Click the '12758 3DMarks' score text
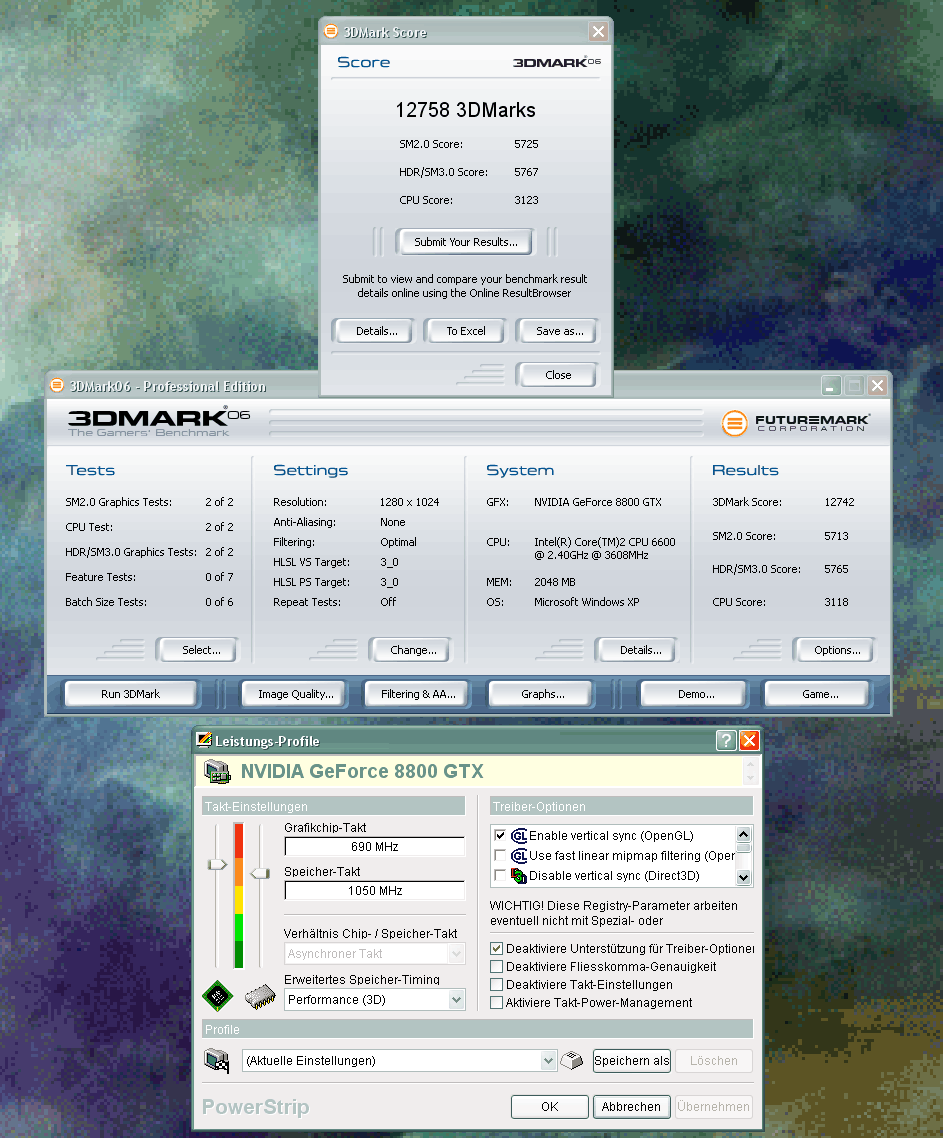The width and height of the screenshot is (943, 1138). pyautogui.click(x=465, y=110)
